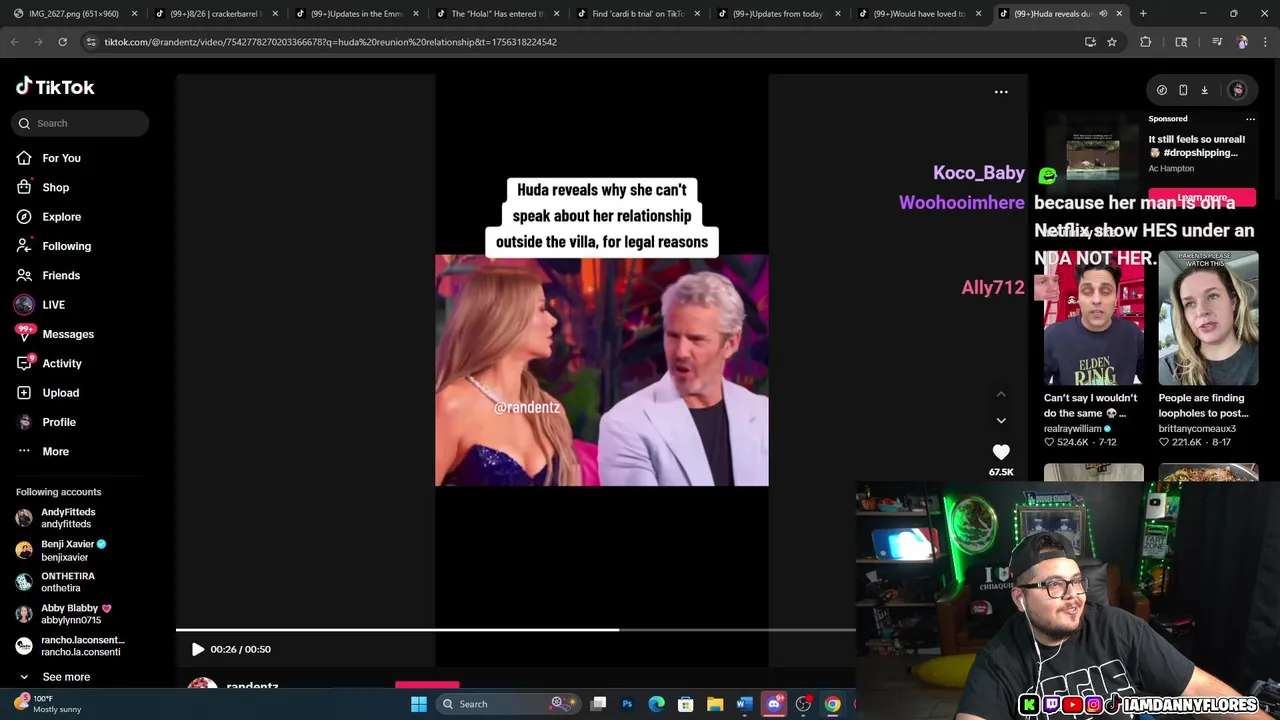Screen dimensions: 1280x720
Task: Open Microsoft Edge from the taskbar
Action: pyautogui.click(x=656, y=704)
